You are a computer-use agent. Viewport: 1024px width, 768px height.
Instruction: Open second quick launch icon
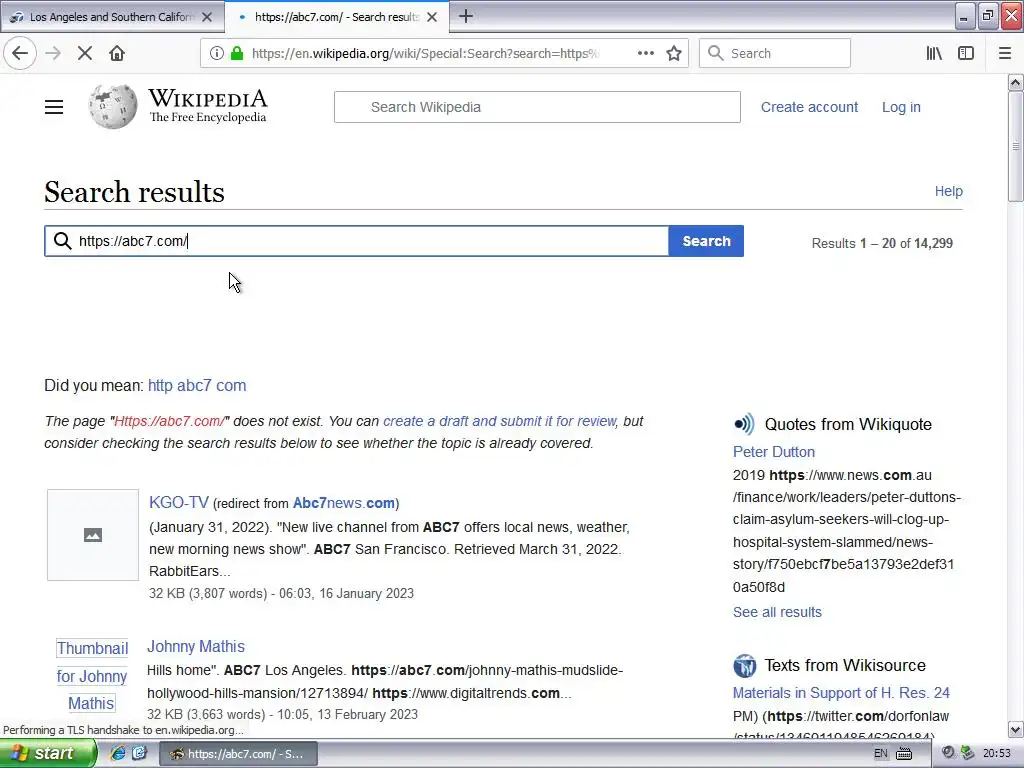click(140, 753)
